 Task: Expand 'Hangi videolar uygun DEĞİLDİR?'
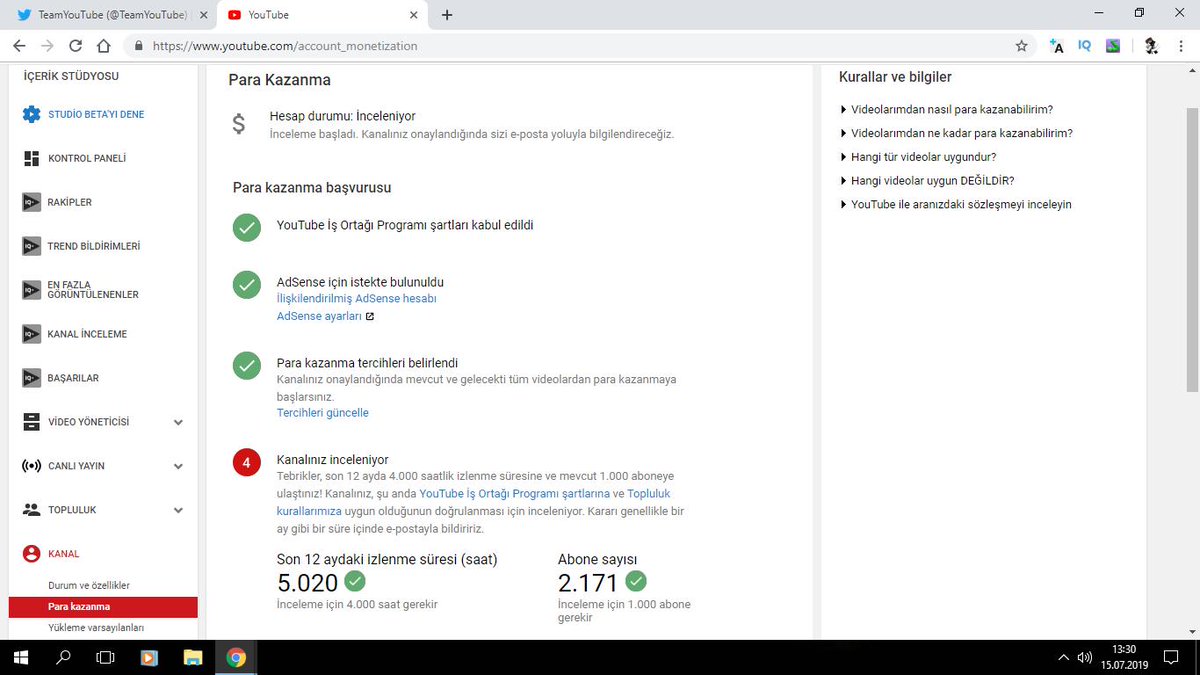927,181
